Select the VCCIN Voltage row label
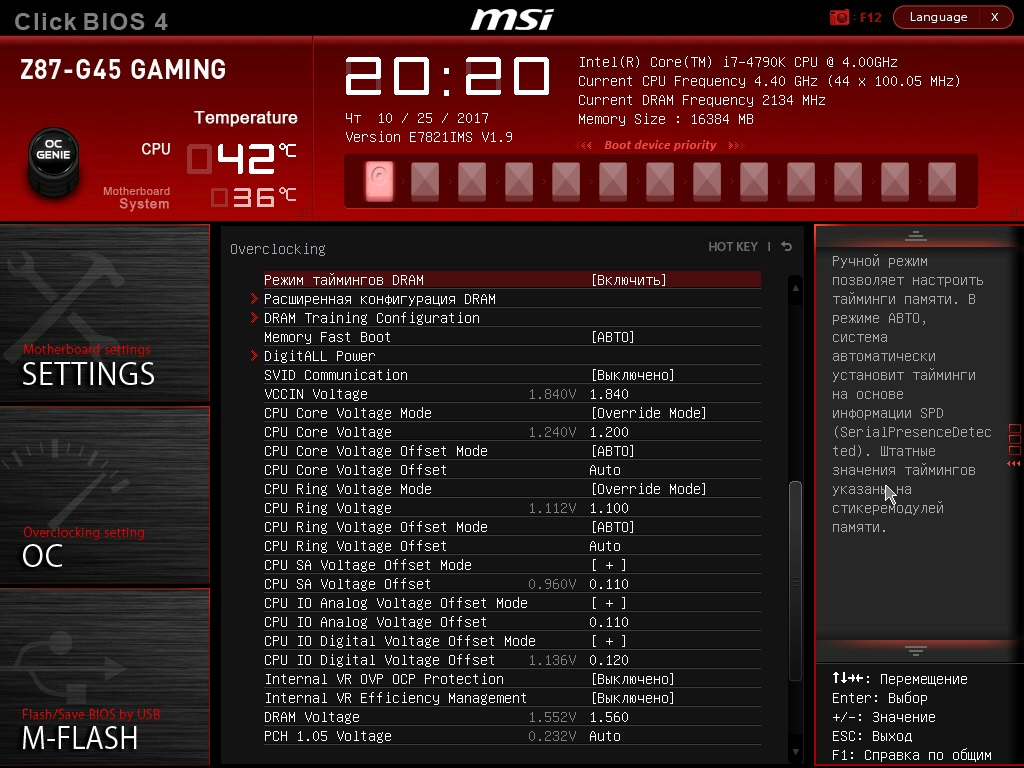The width and height of the screenshot is (1024, 768). [315, 394]
